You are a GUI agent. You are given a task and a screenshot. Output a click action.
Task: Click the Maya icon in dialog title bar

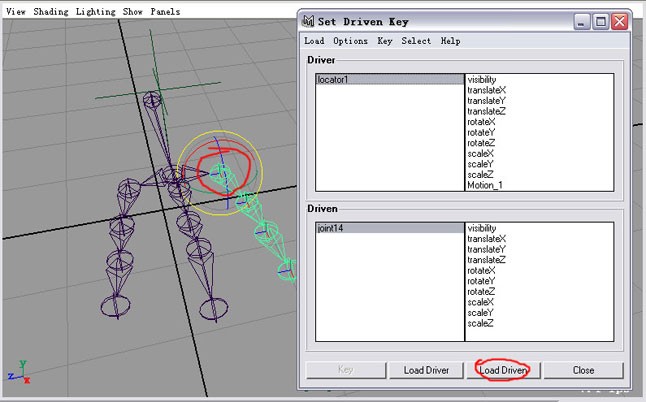tap(309, 20)
